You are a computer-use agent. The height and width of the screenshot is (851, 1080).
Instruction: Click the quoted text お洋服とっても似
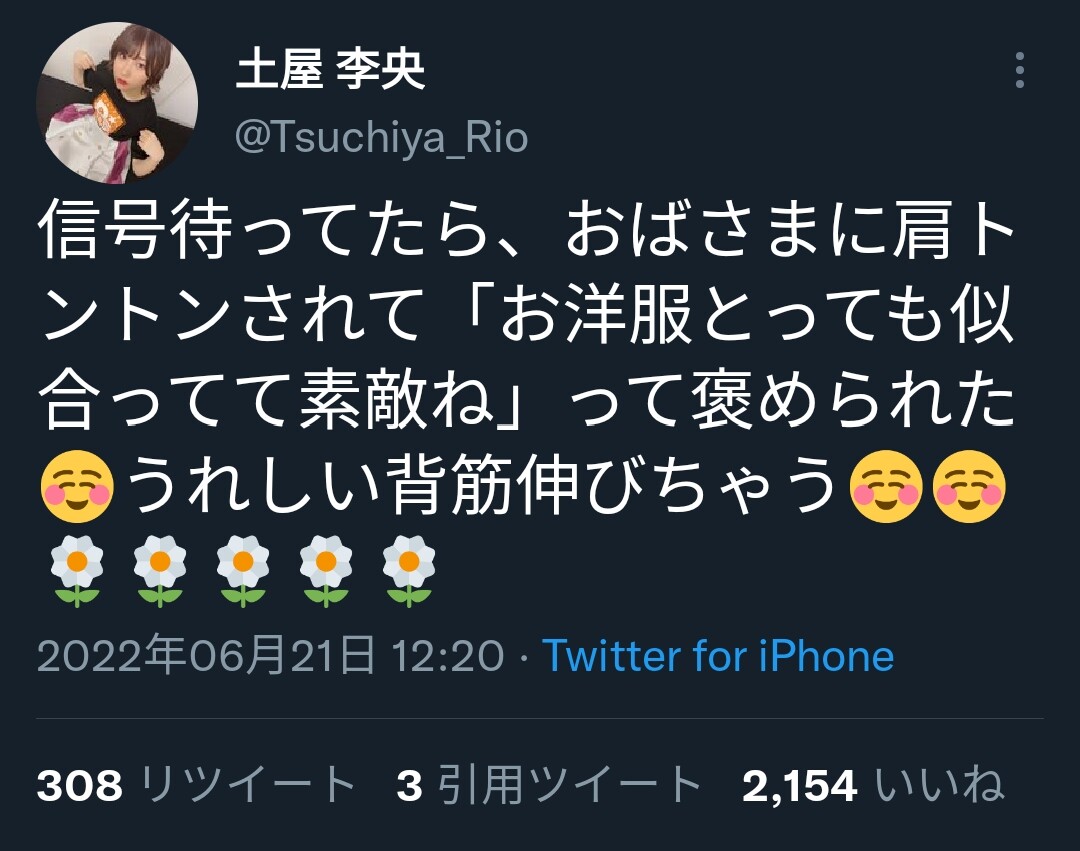(756, 317)
